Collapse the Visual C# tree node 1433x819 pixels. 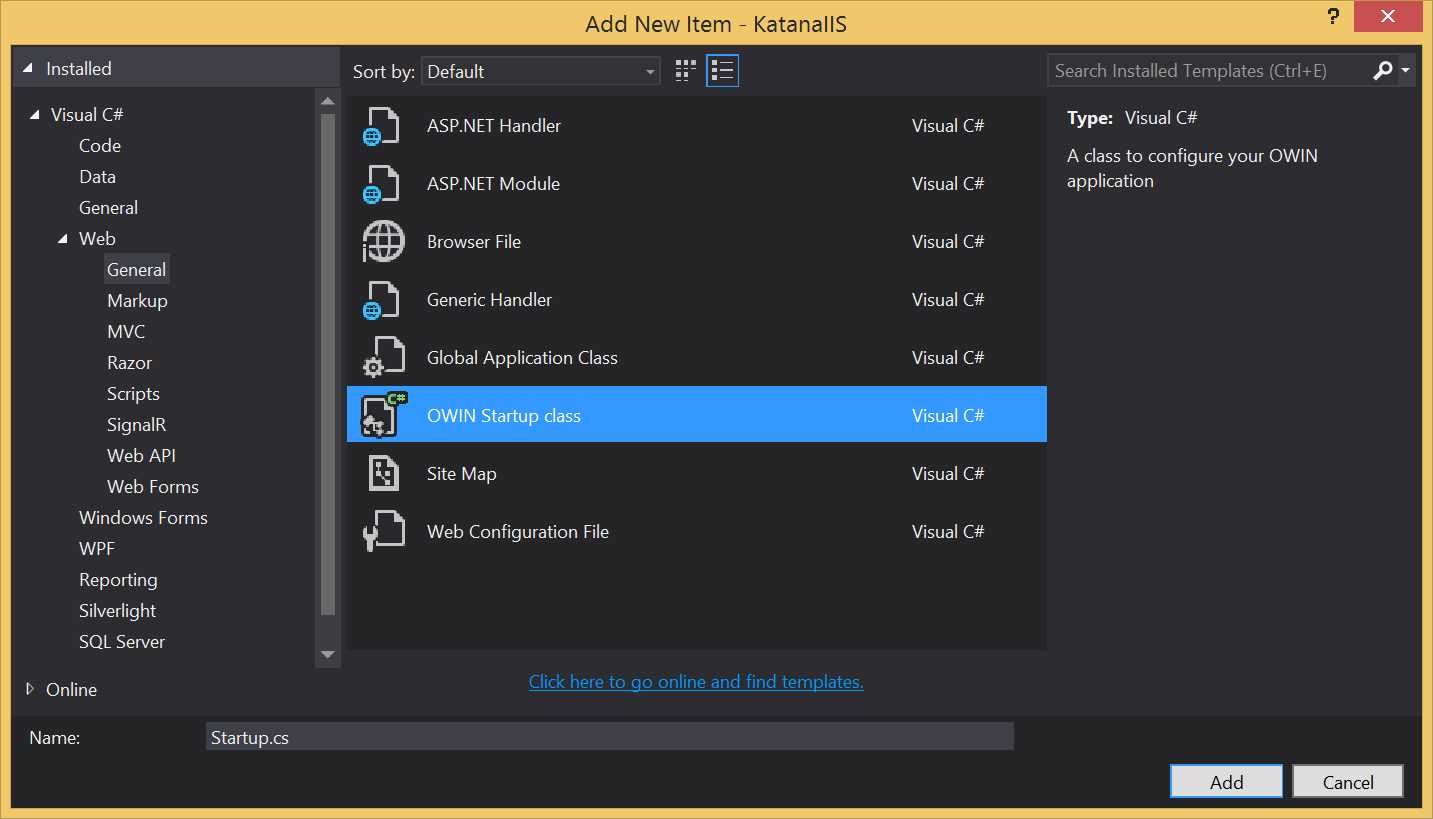35,115
